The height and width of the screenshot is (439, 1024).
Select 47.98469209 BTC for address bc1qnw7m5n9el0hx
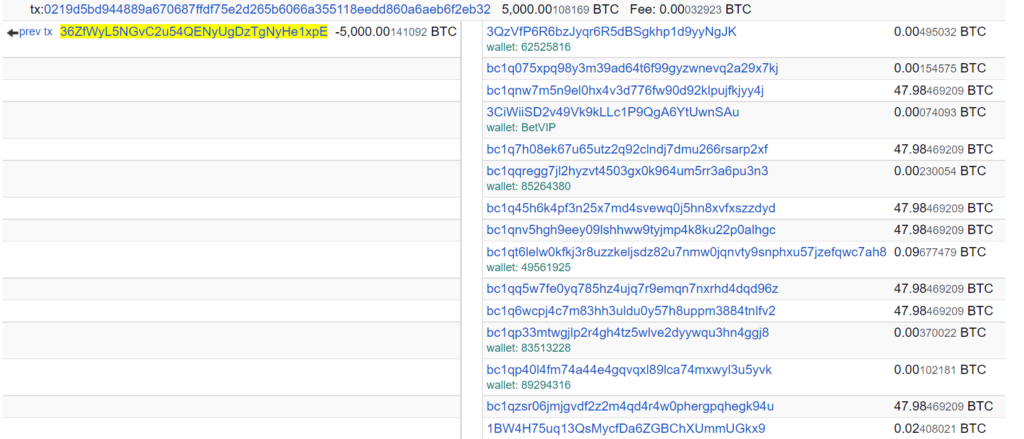944,90
